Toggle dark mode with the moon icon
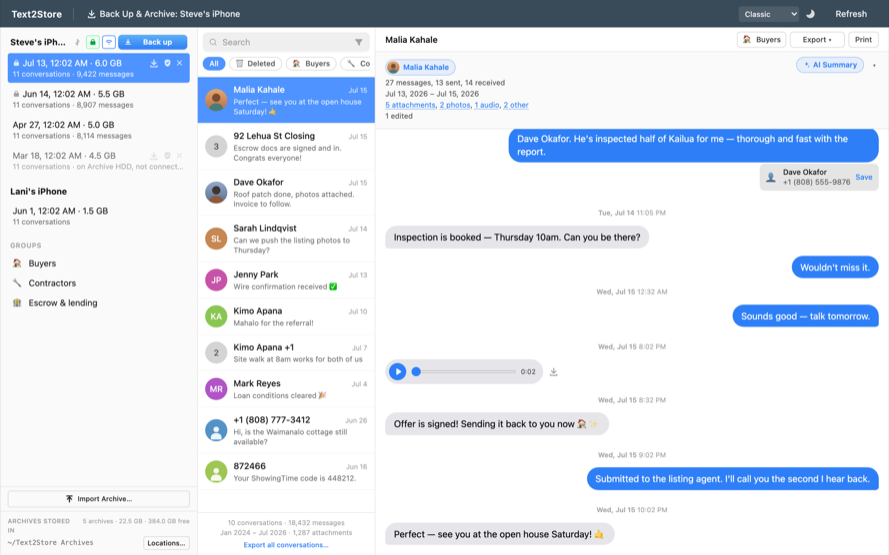 [x=811, y=14]
